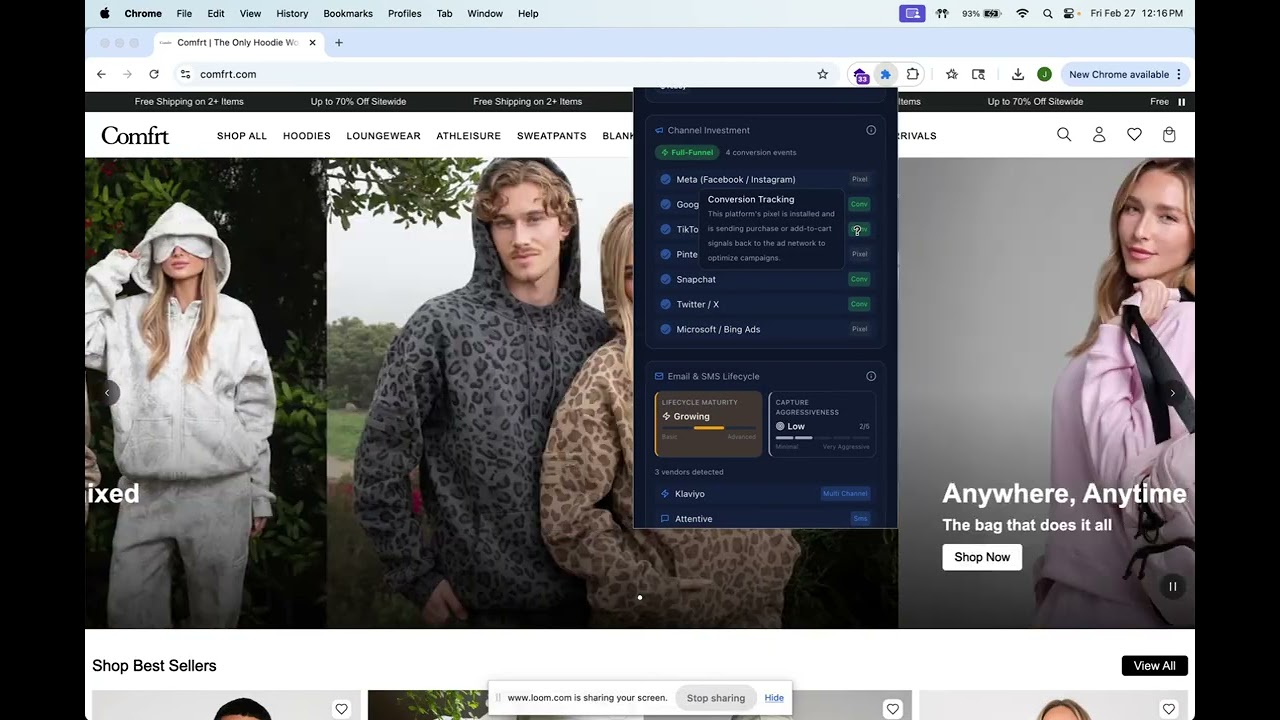This screenshot has height=720, width=1280.
Task: Click the tab search toolbar icon
Action: pos(978,74)
